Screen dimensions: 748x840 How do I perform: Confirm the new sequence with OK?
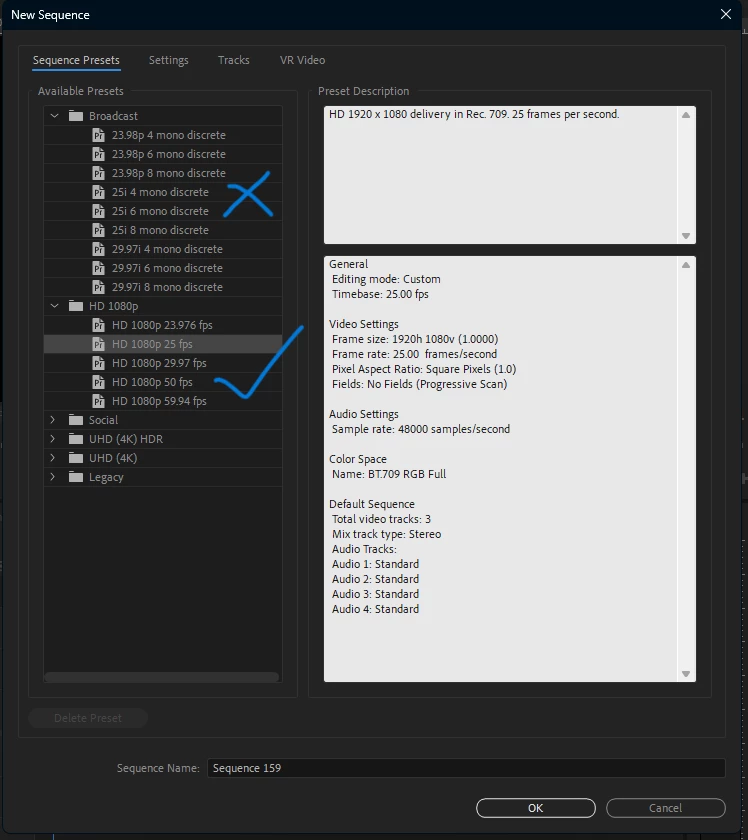coord(536,808)
